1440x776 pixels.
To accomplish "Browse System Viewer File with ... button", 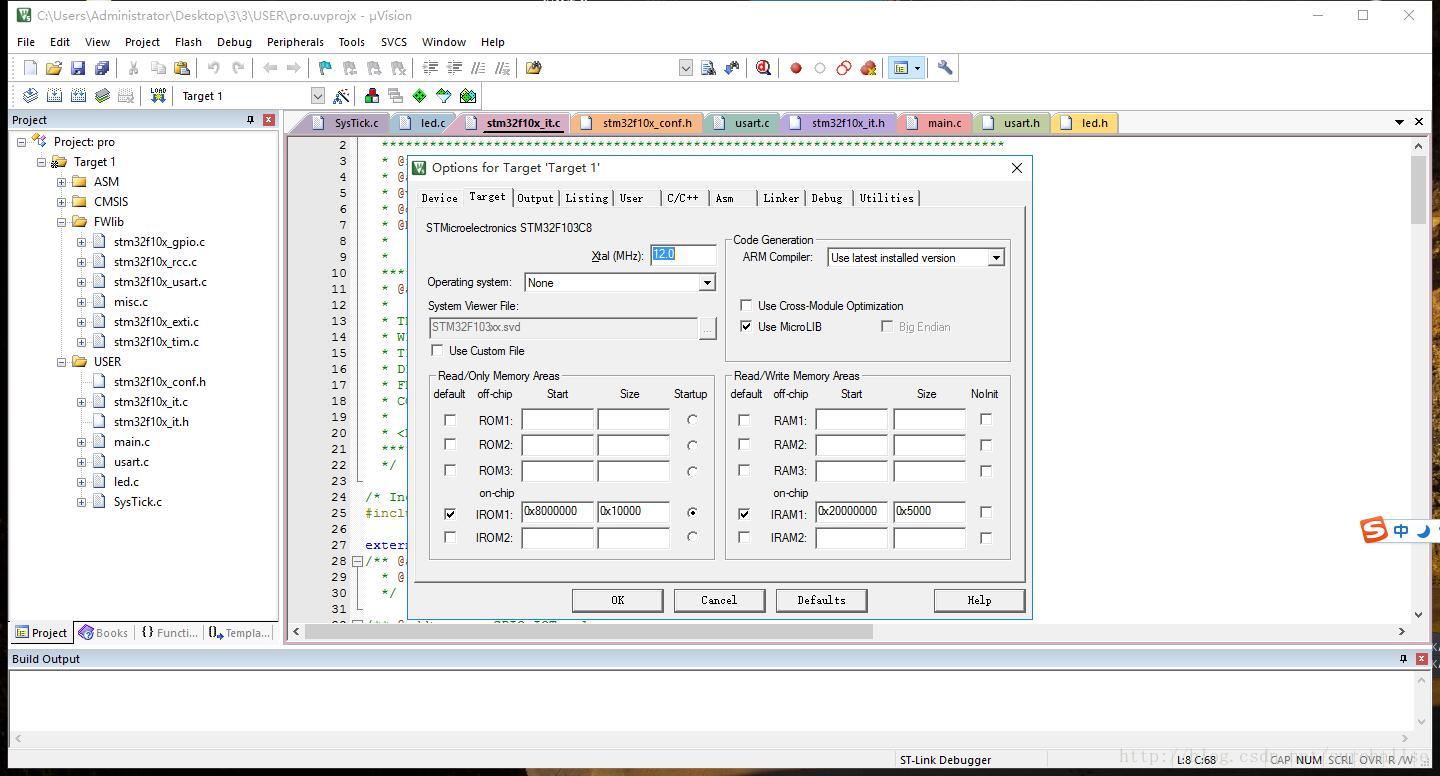I will [x=708, y=328].
